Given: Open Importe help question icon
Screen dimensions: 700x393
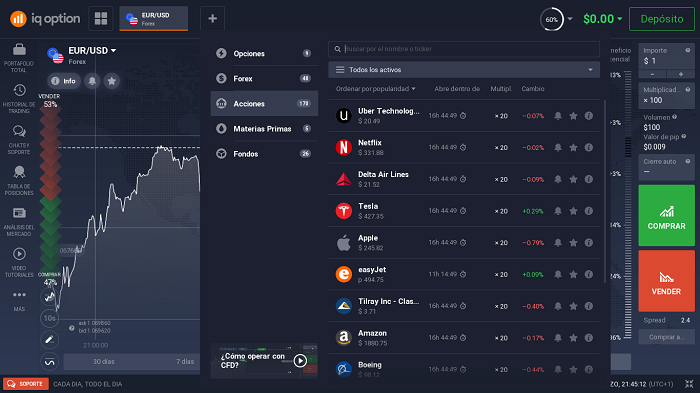Looking at the screenshot, I should coord(688,50).
